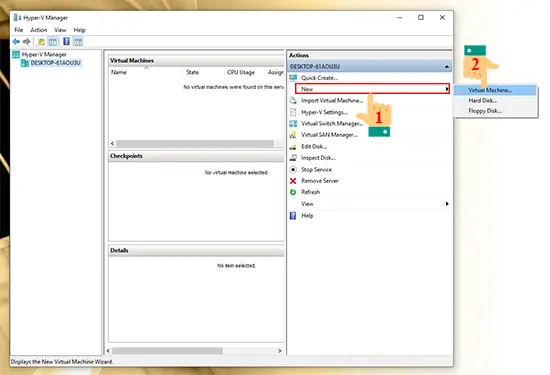Choose Floppy Disk... from New submenu
This screenshot has width=550, height=375.
coord(495,111)
